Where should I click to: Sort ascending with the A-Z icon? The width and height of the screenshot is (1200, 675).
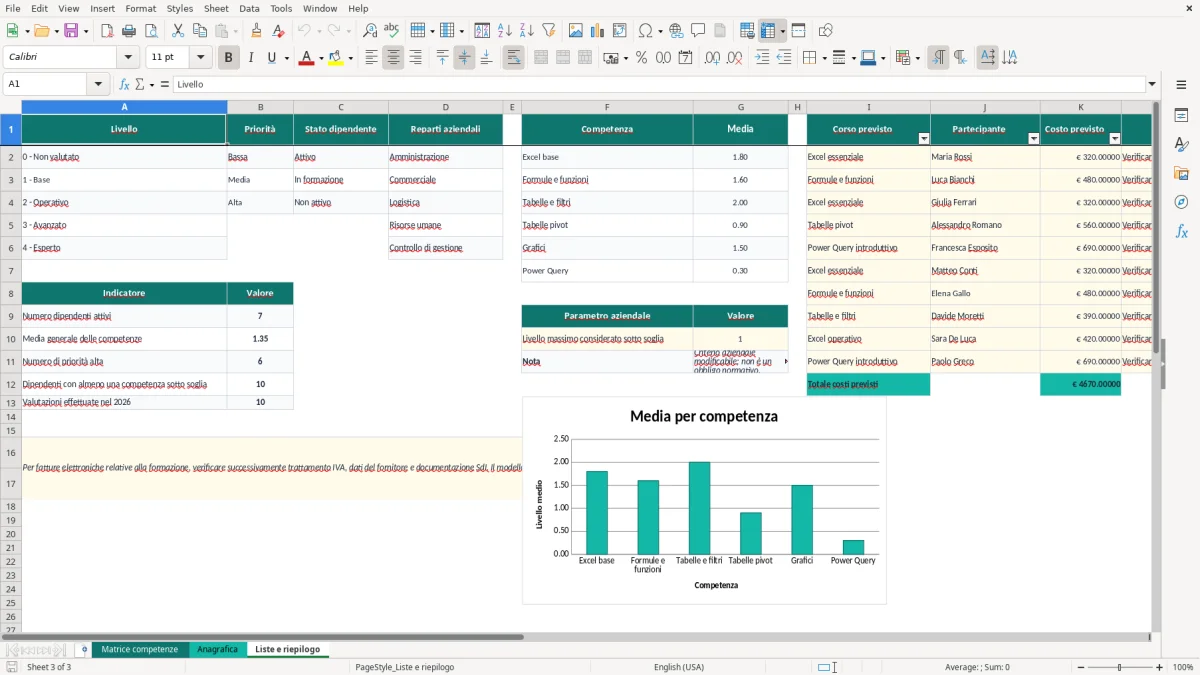click(504, 31)
